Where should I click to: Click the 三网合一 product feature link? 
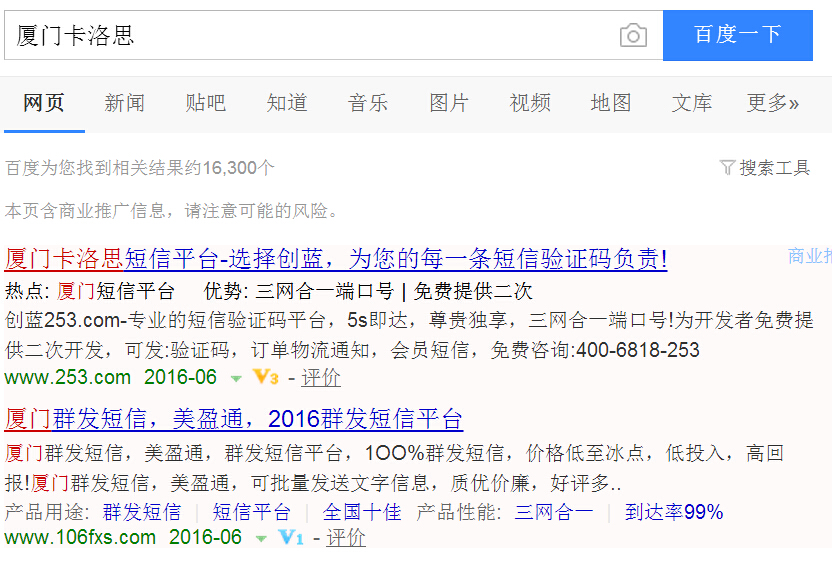pyautogui.click(x=554, y=513)
